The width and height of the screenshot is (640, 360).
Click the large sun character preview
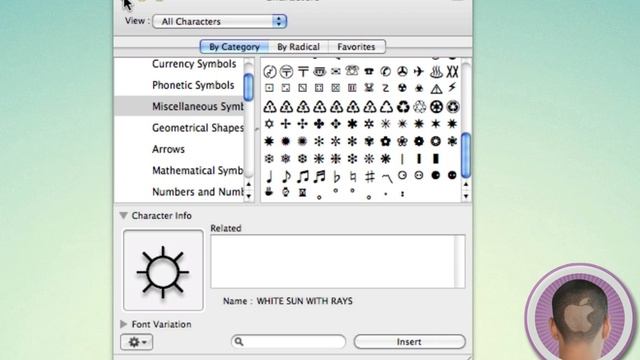coord(163,270)
